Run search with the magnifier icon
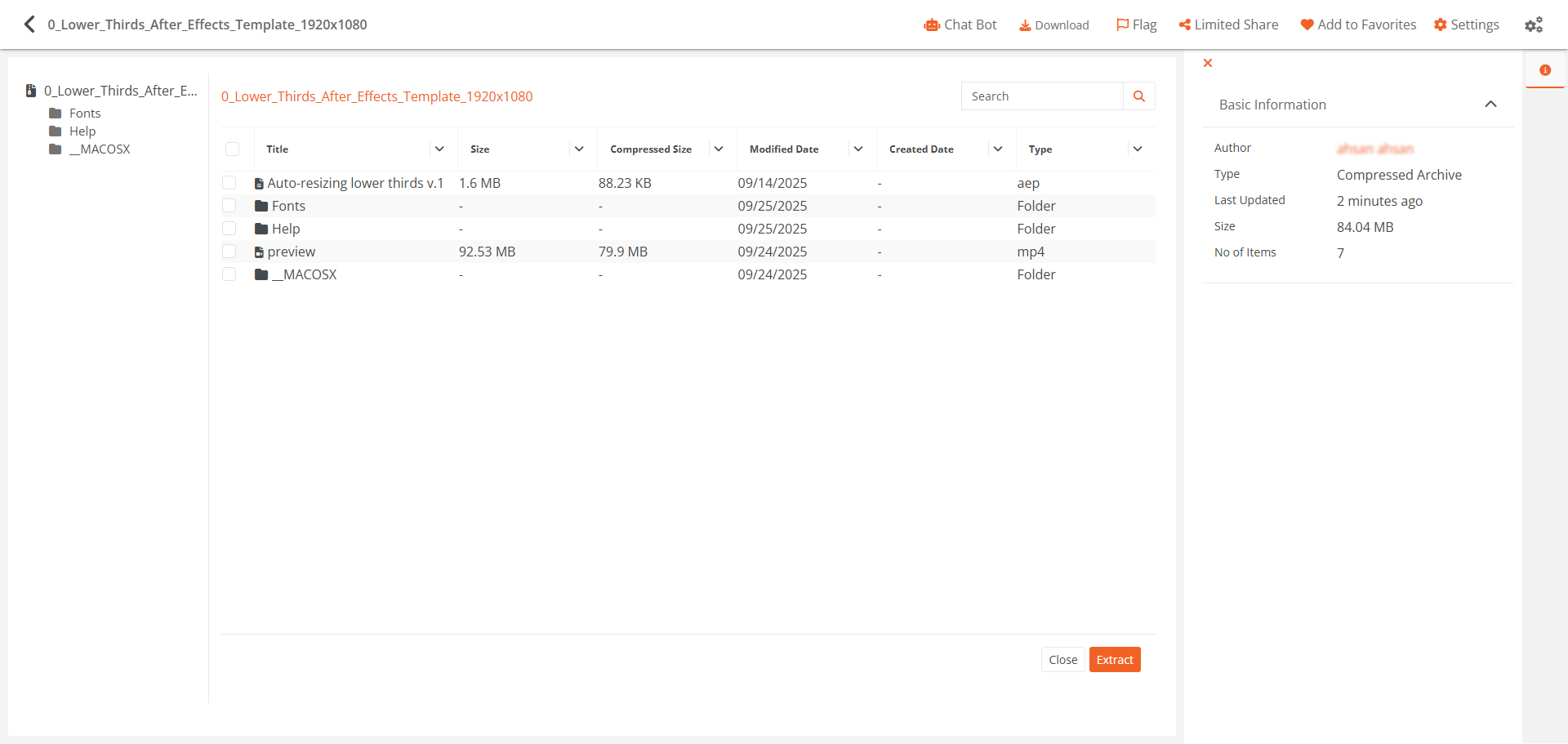Image resolution: width=1568 pixels, height=744 pixels. tap(1138, 96)
